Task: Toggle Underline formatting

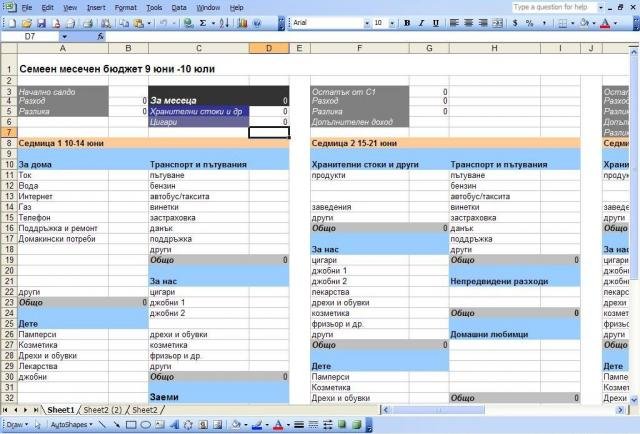Action: coord(435,22)
